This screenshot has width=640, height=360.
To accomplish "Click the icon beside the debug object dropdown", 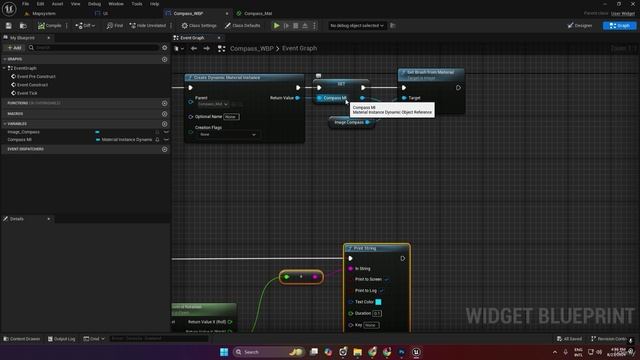I will 393,26.
